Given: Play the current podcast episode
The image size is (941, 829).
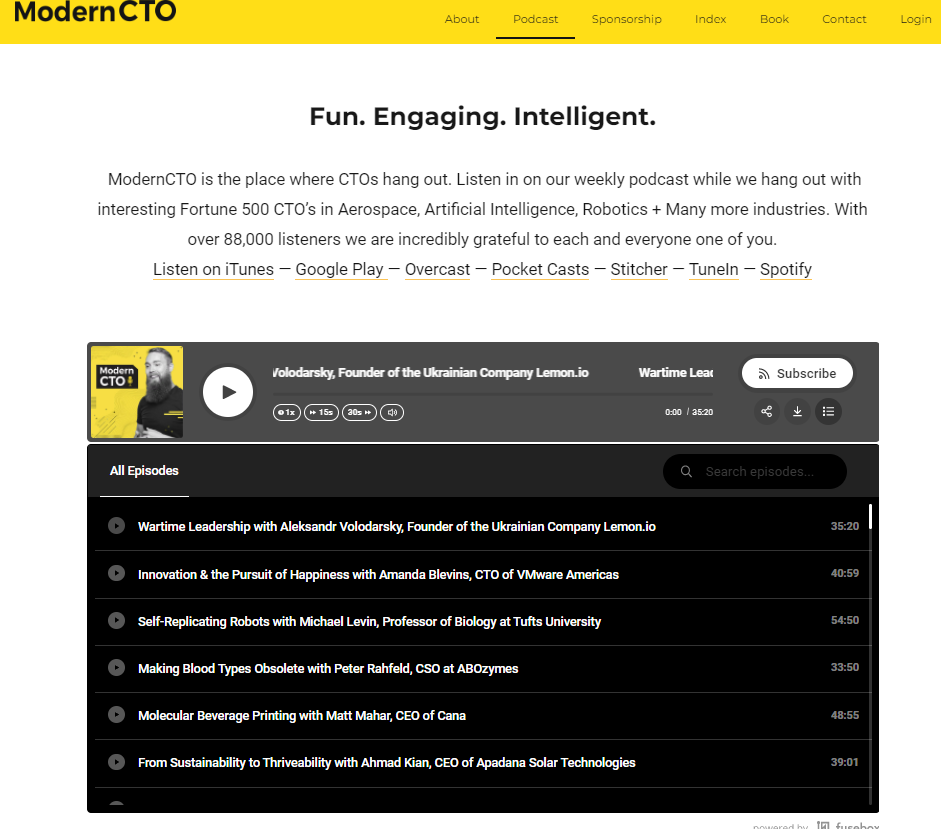Looking at the screenshot, I should point(228,392).
